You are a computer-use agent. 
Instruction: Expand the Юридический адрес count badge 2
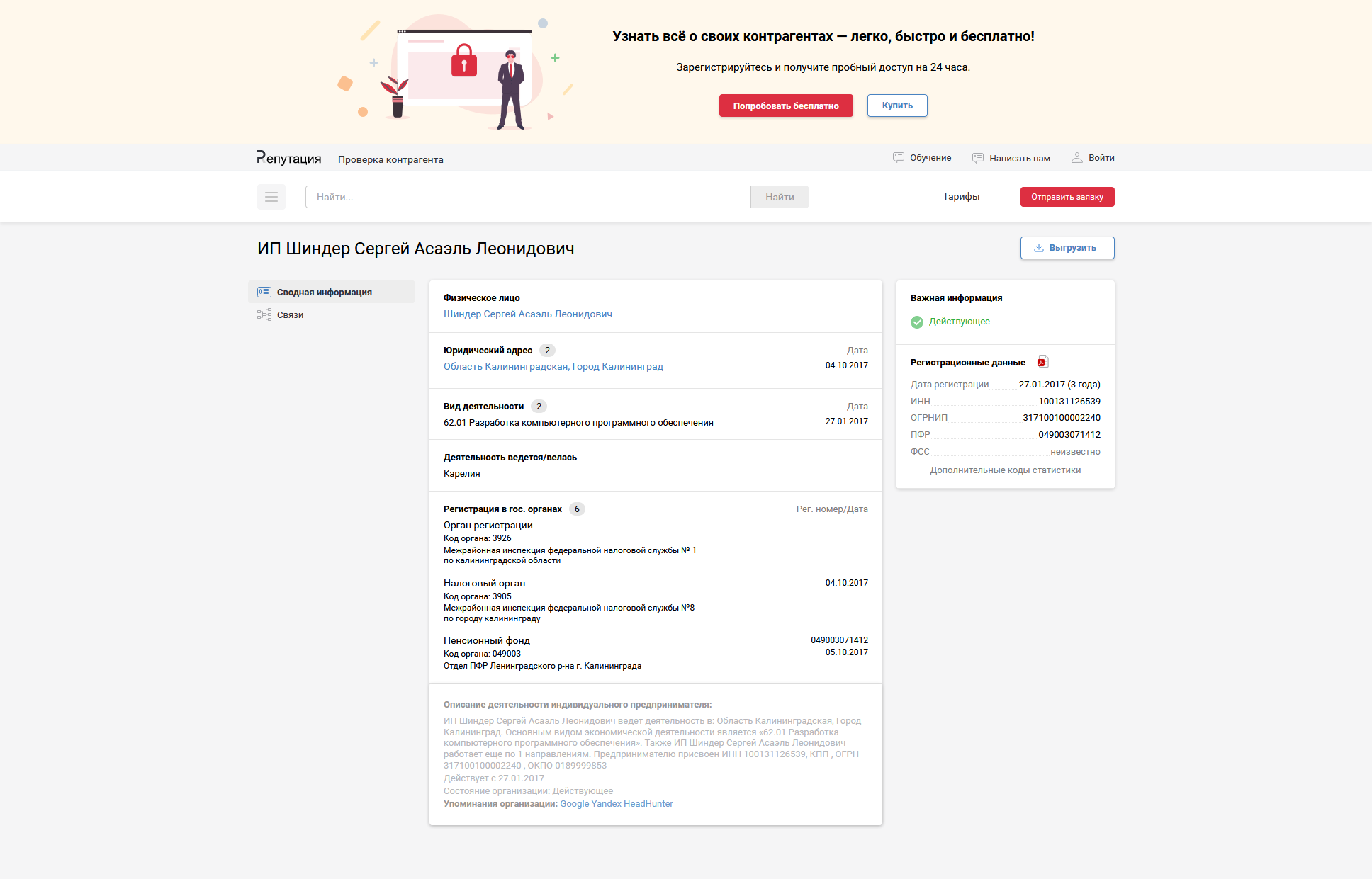coord(547,350)
